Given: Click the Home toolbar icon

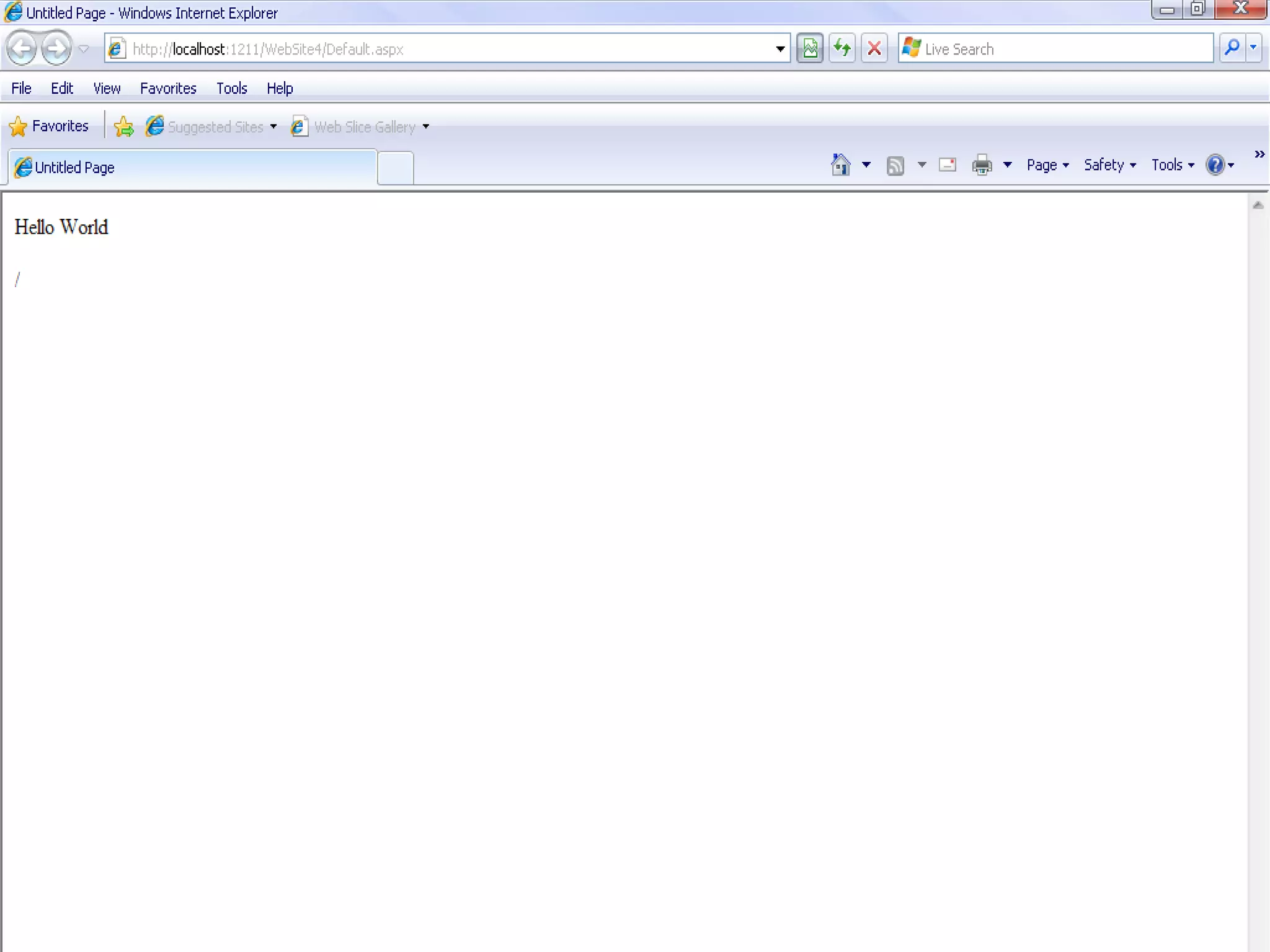Looking at the screenshot, I should (x=841, y=165).
